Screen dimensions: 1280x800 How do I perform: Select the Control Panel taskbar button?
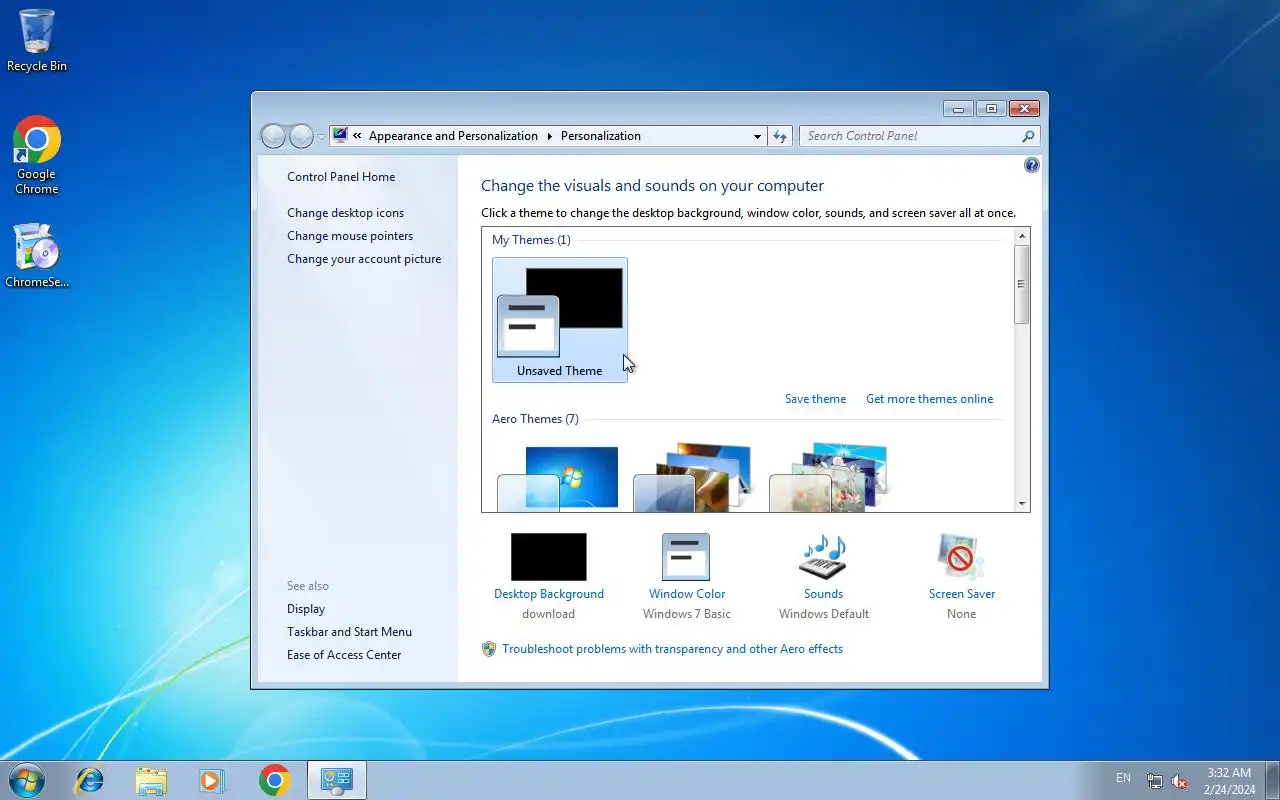(x=337, y=780)
